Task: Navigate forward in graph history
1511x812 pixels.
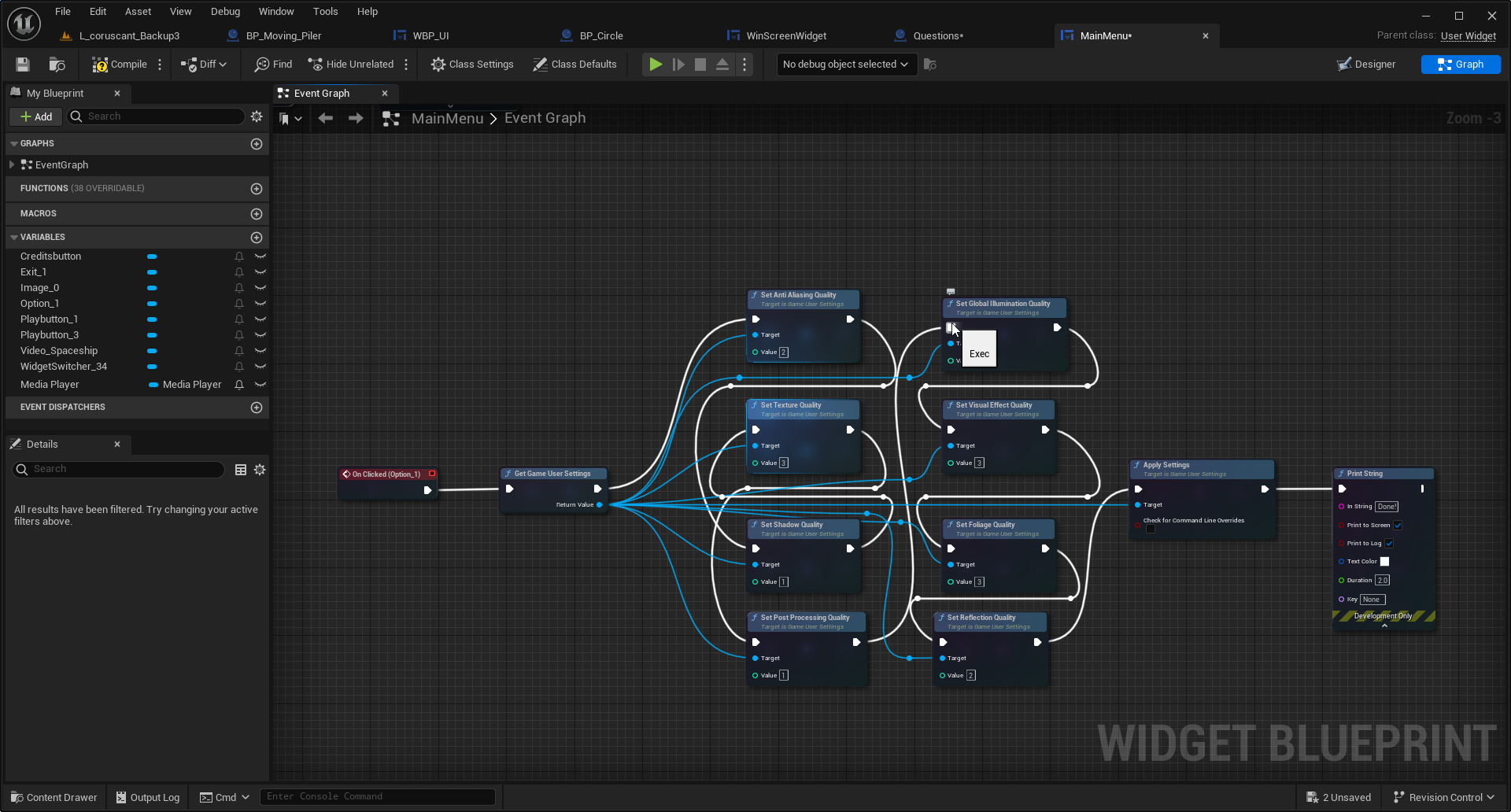Action: [356, 118]
